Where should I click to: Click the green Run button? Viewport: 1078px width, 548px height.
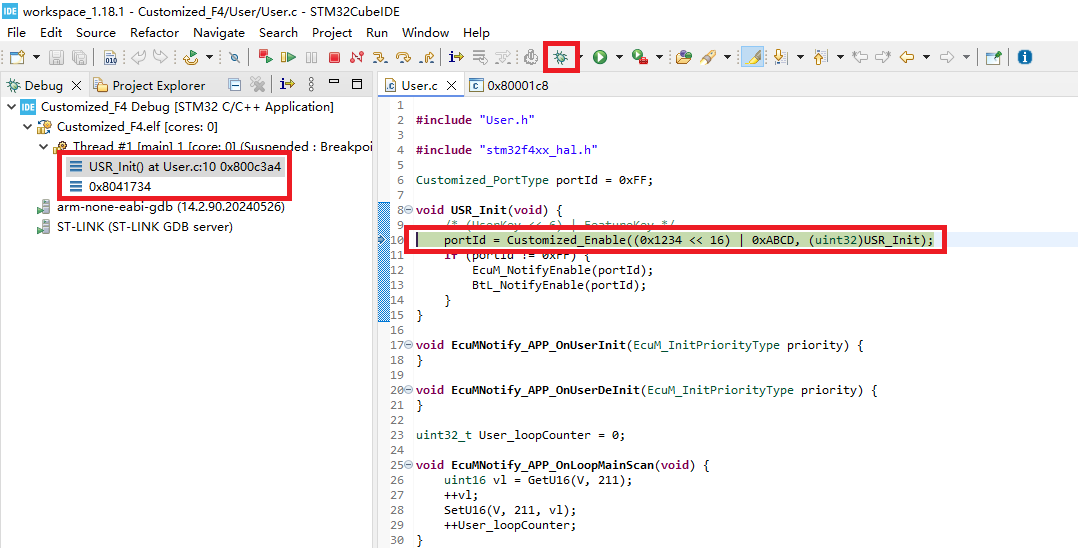pos(600,57)
